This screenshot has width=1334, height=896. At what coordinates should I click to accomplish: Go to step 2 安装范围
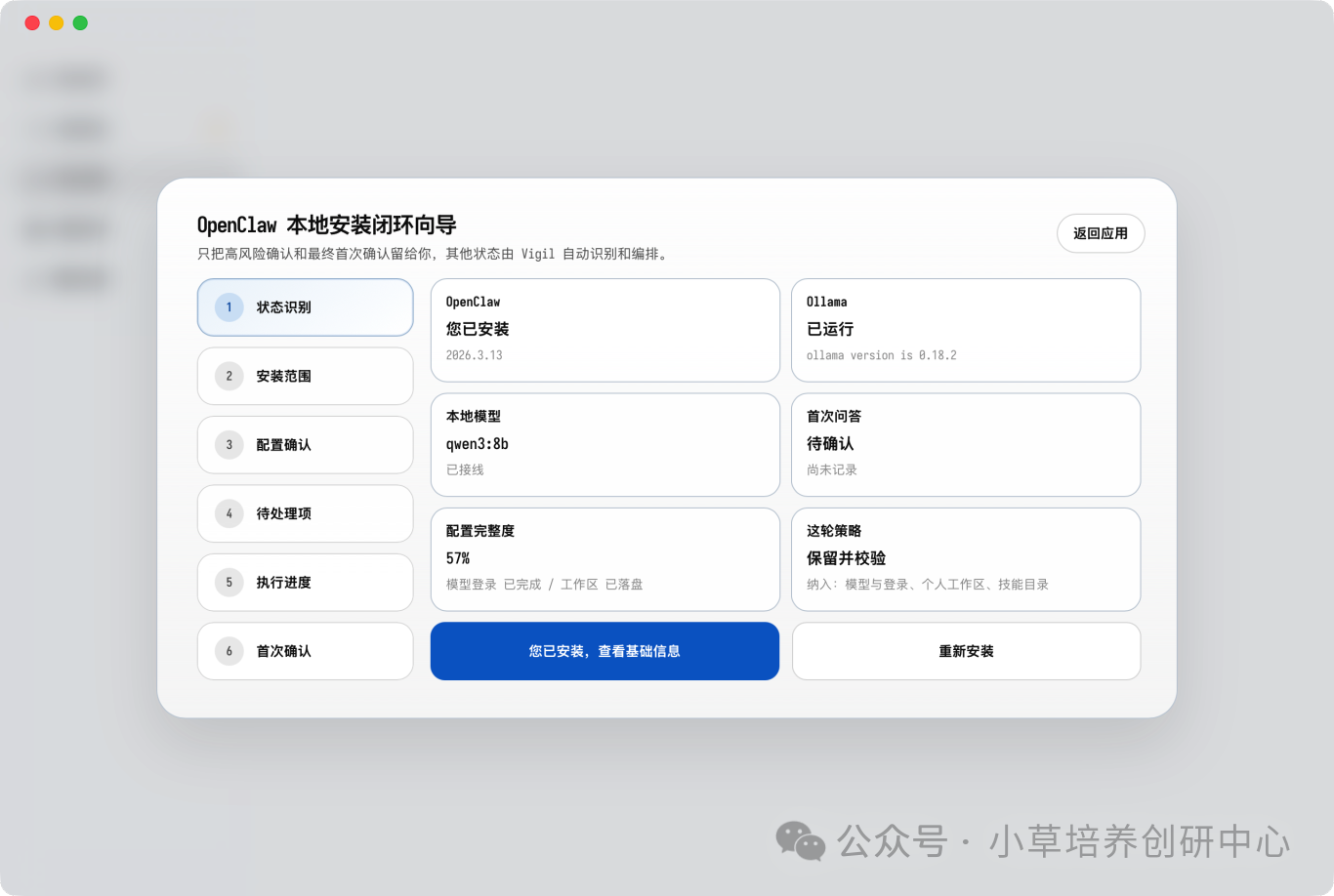pos(305,376)
